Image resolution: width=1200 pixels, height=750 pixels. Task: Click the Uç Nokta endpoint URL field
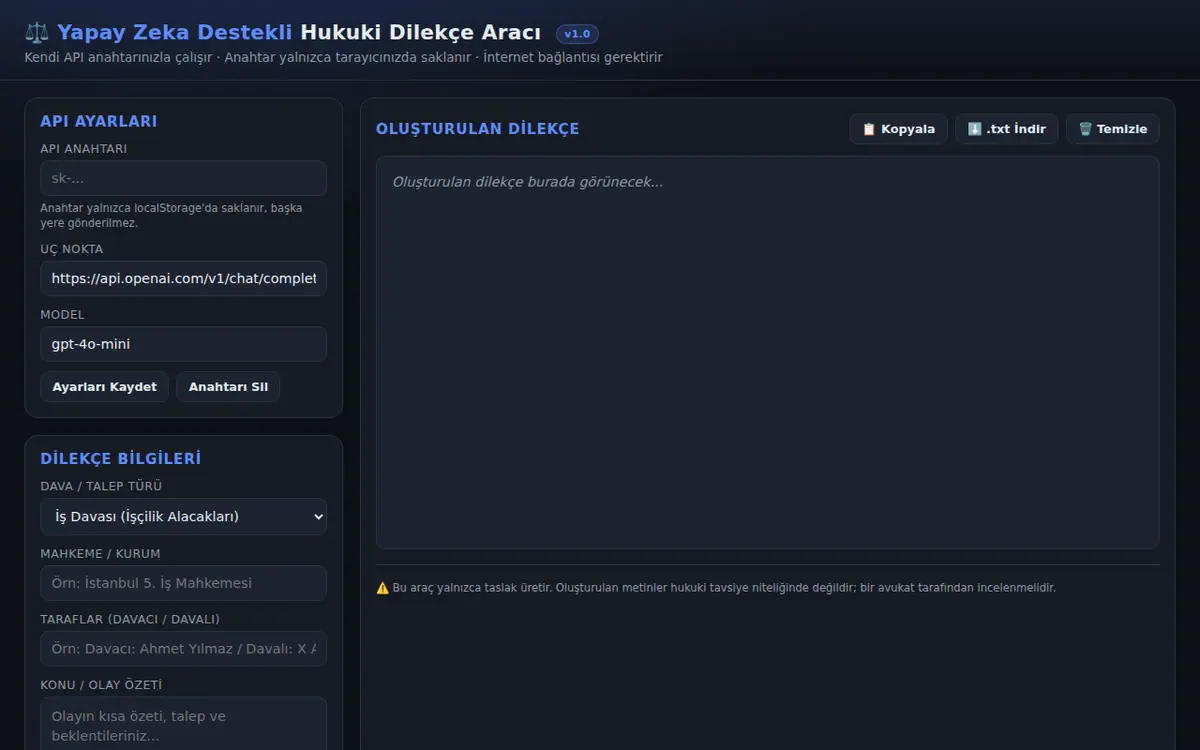click(183, 278)
